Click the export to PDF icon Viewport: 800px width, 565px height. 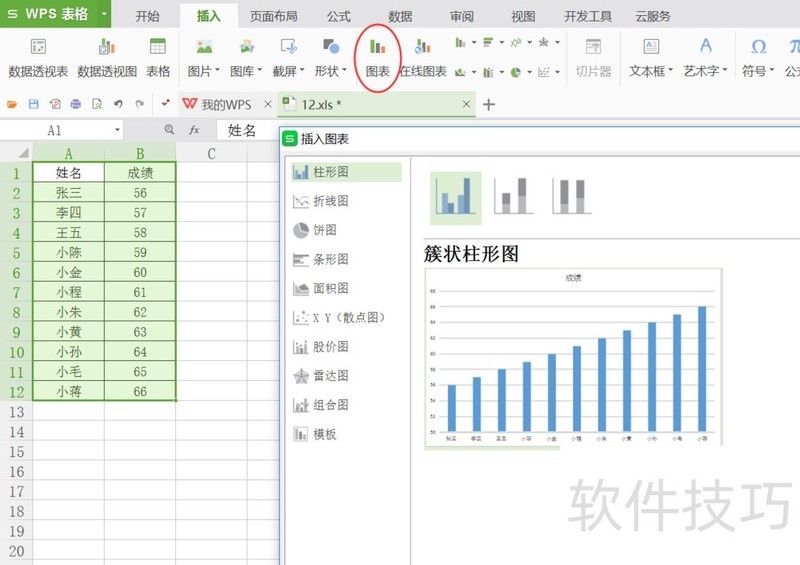55,104
